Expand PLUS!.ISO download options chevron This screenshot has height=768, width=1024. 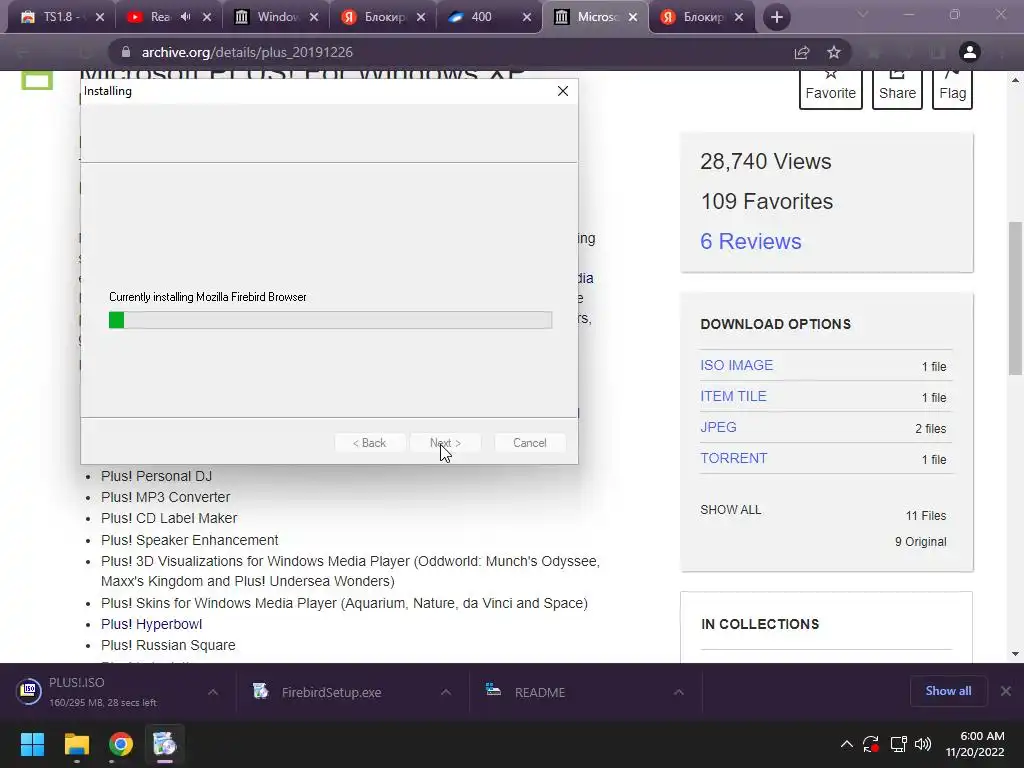click(x=213, y=692)
